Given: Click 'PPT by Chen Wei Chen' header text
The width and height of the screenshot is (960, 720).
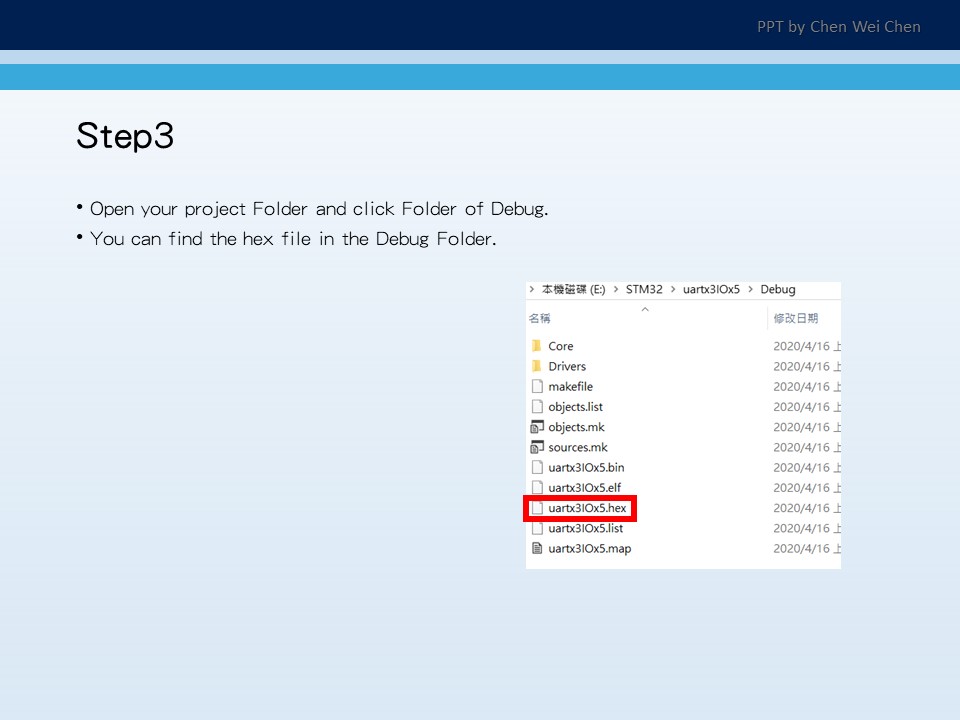Looking at the screenshot, I should (839, 27).
